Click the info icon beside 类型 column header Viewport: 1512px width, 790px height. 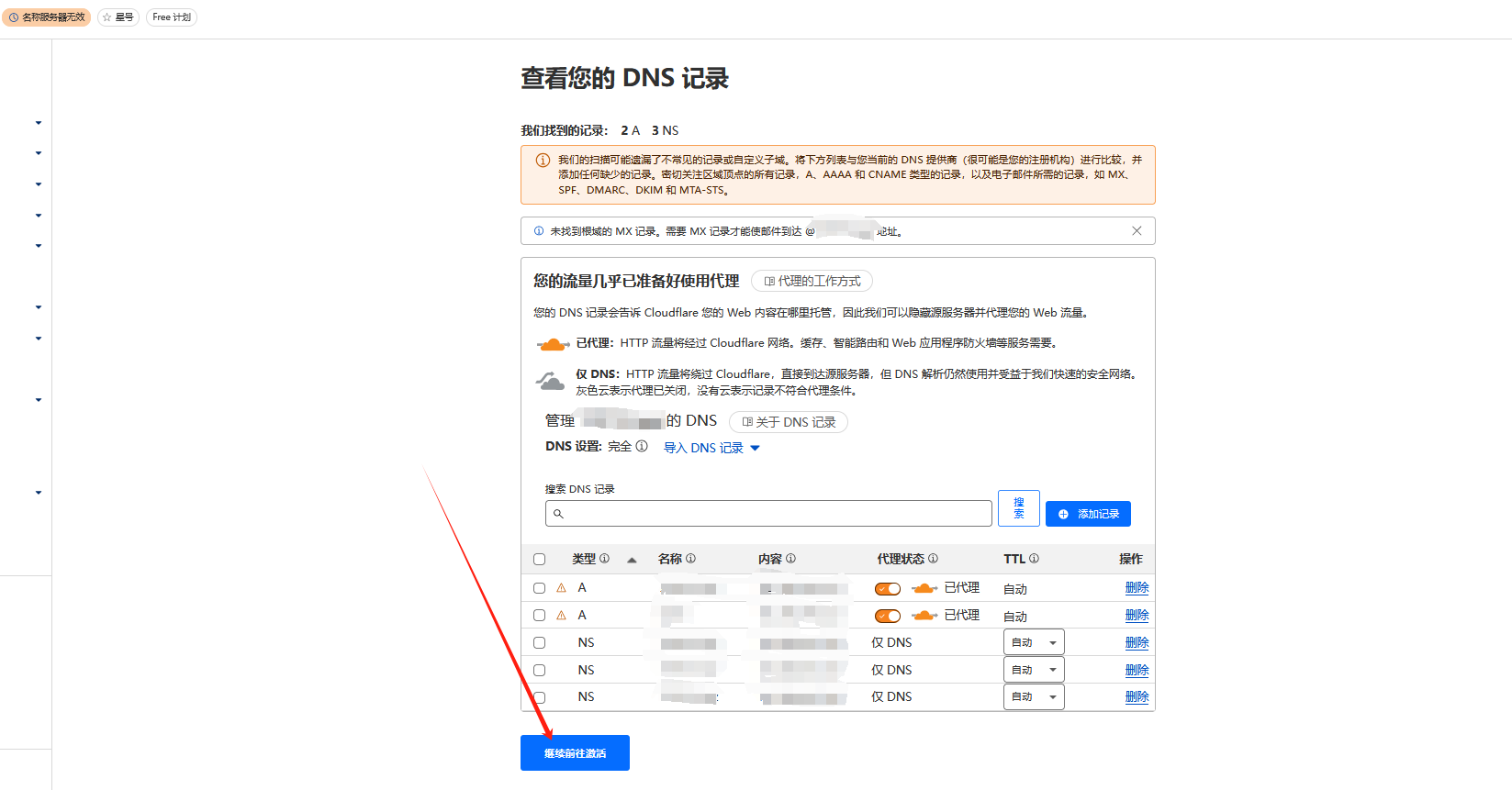point(604,559)
